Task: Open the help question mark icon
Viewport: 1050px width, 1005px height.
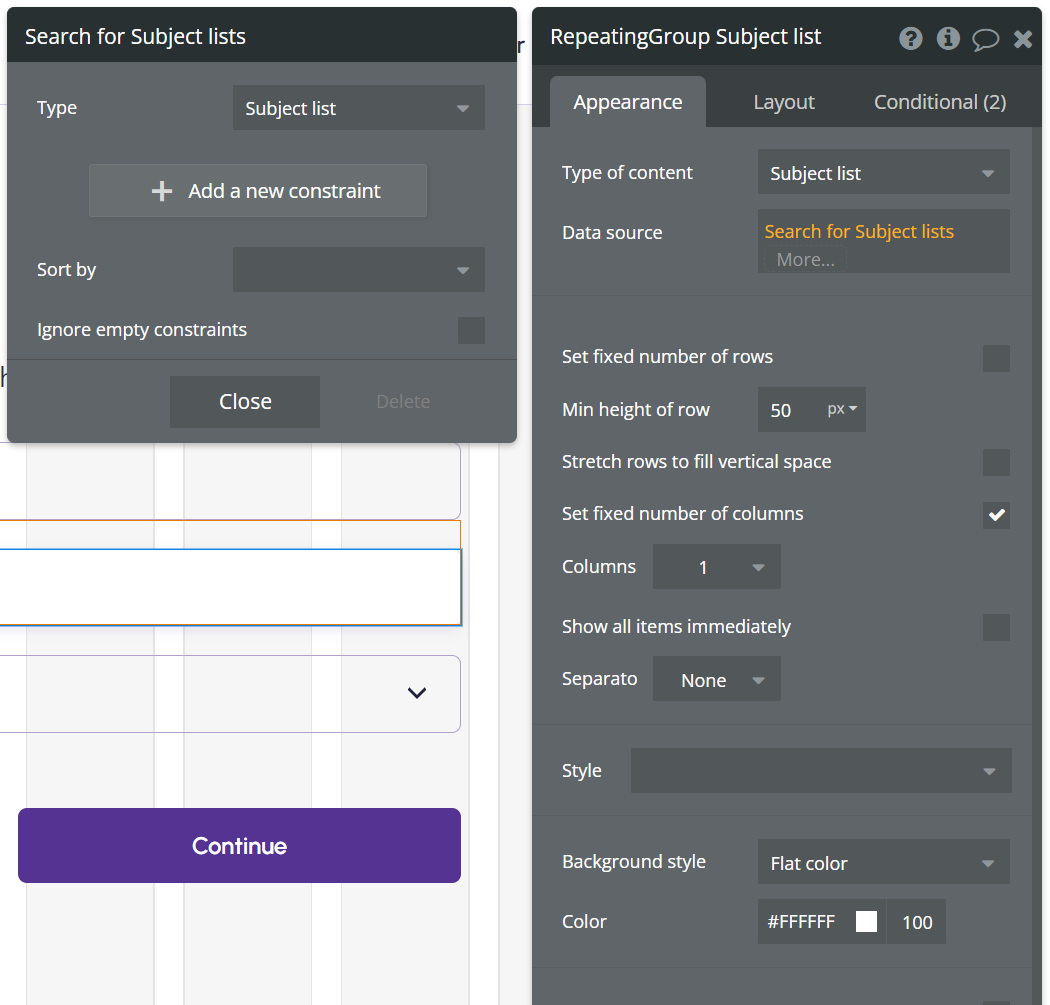Action: click(910, 39)
